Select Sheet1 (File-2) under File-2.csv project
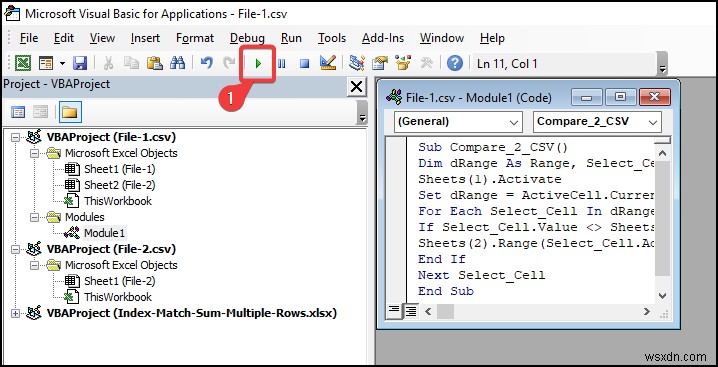This screenshot has width=718, height=367. [x=120, y=281]
